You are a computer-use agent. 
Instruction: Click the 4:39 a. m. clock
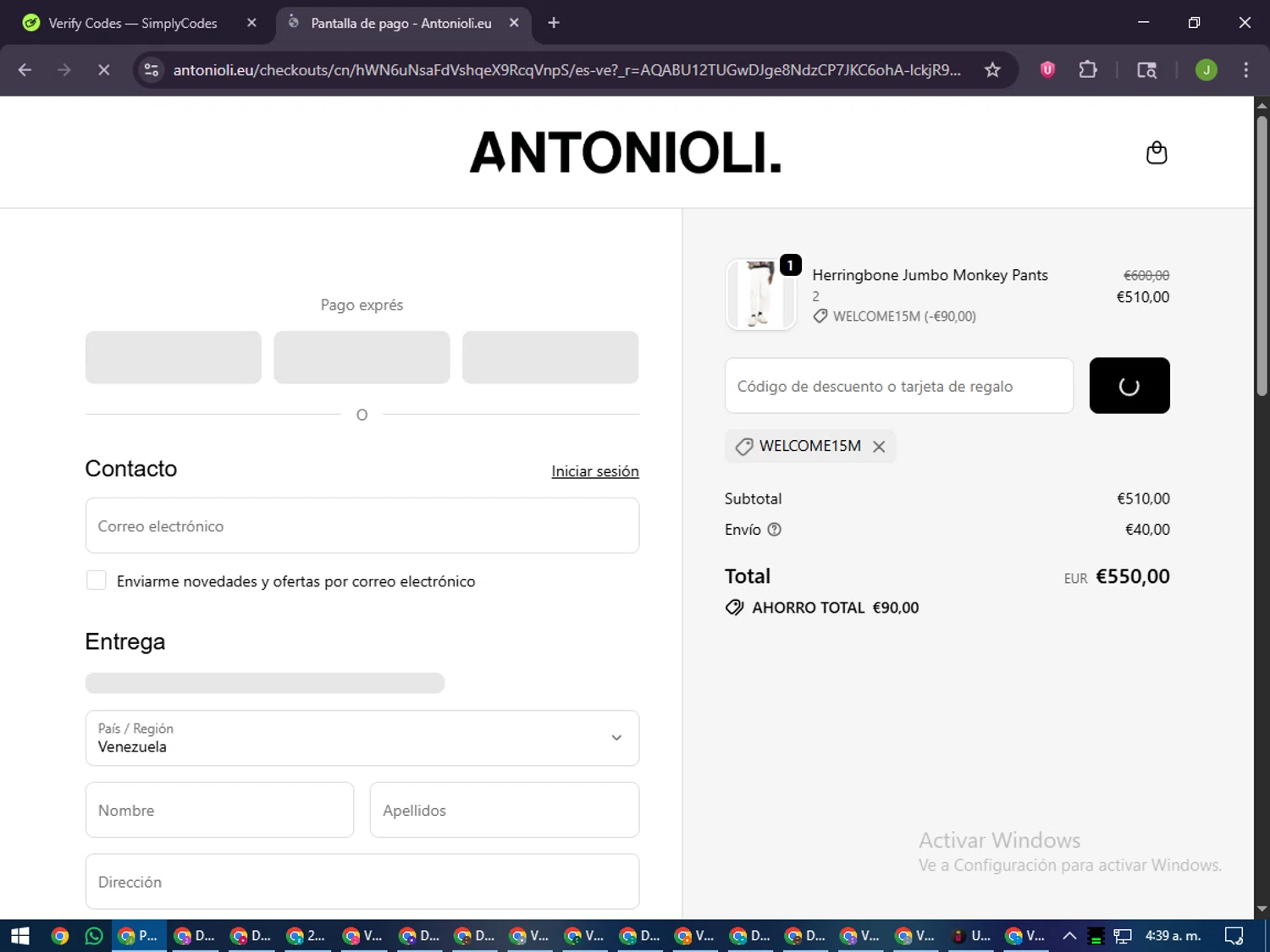click(1173, 936)
